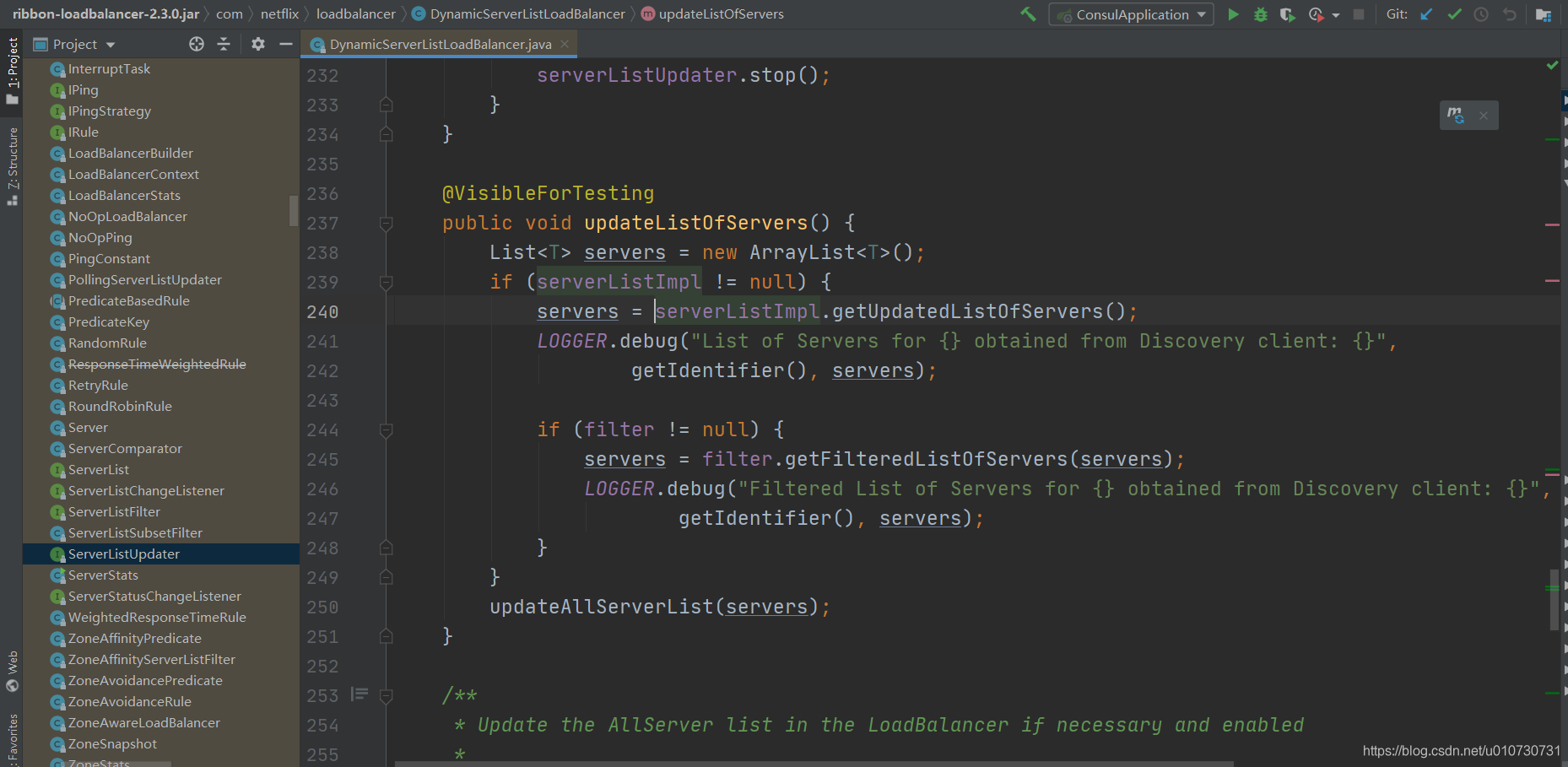Click the editor horizontal scrollbar
Image resolution: width=1568 pixels, height=767 pixels.
814,764
